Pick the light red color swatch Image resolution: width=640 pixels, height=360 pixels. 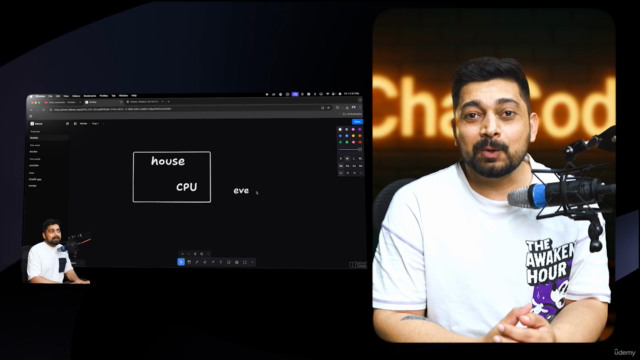[353, 142]
